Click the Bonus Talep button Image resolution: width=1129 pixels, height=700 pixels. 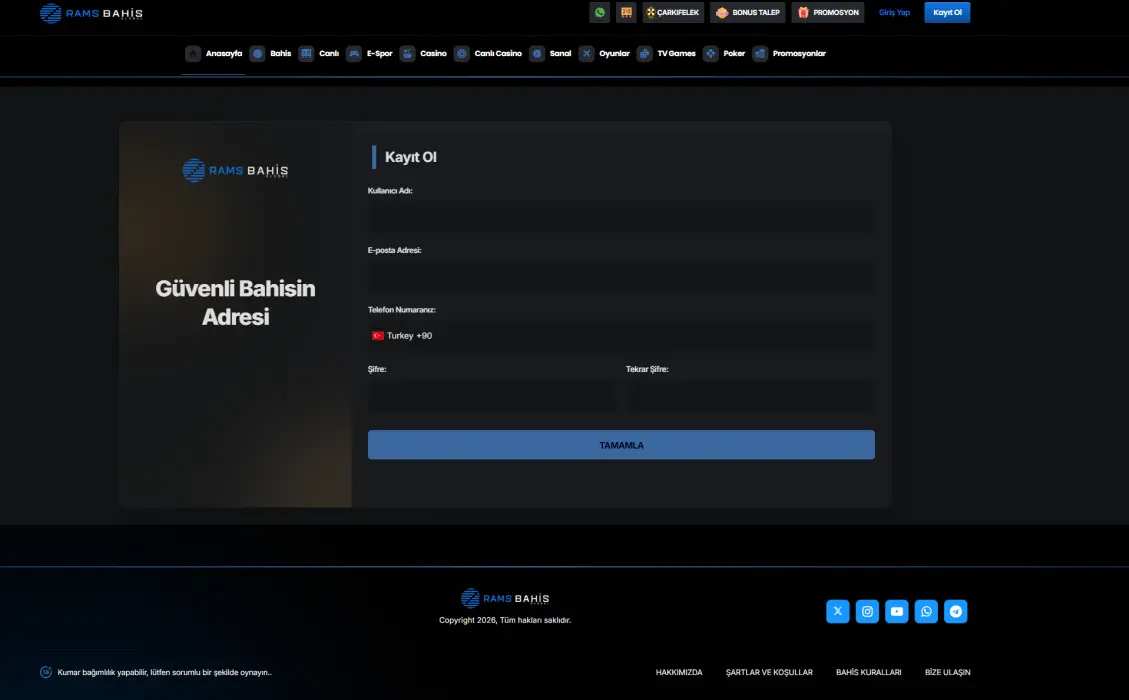[748, 13]
